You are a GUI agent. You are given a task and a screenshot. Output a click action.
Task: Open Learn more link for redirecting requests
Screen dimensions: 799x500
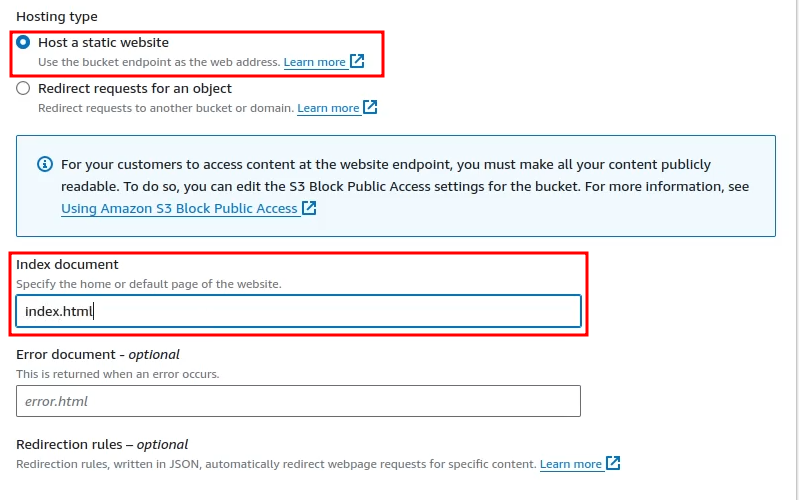tap(328, 108)
